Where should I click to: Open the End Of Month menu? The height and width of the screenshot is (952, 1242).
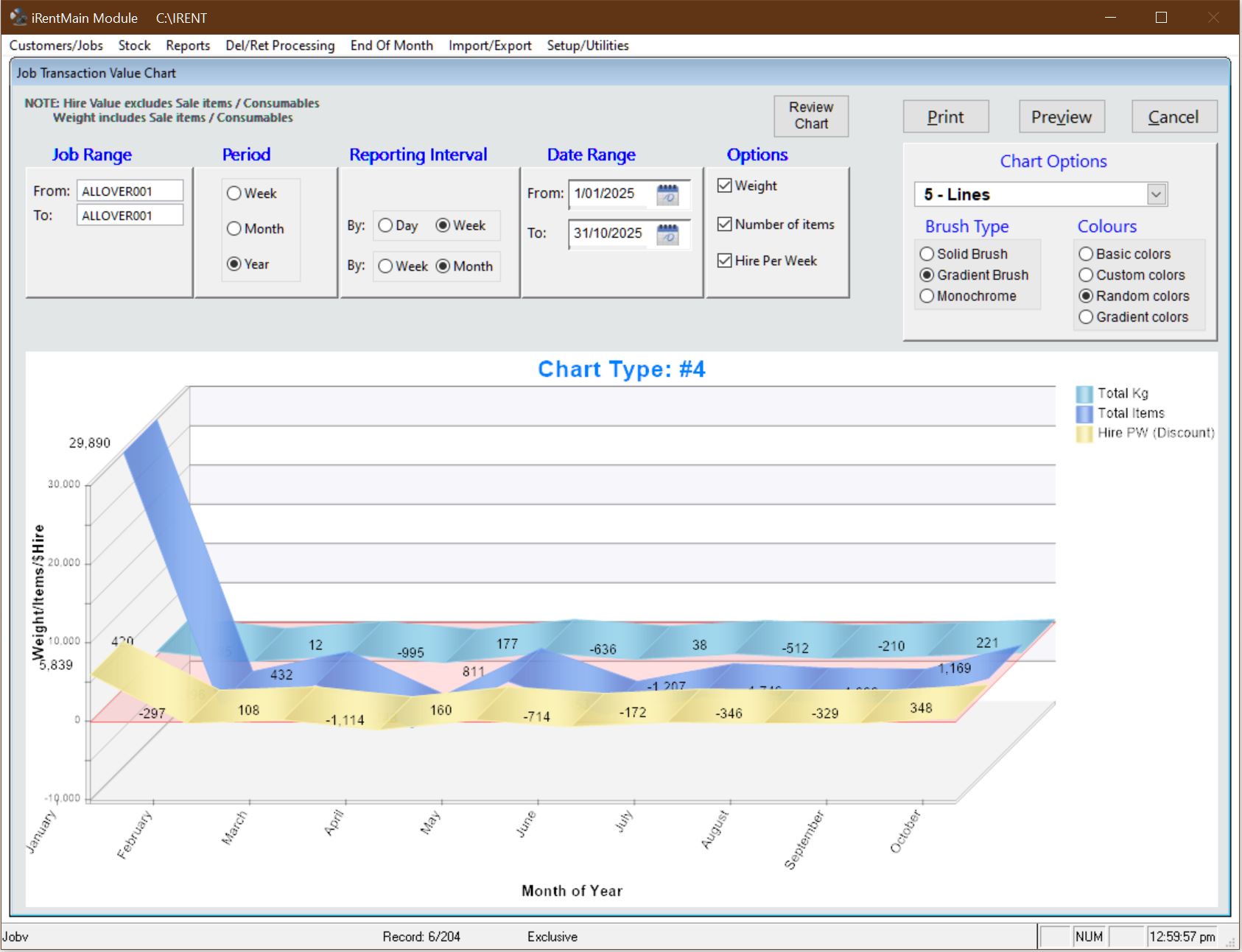391,46
